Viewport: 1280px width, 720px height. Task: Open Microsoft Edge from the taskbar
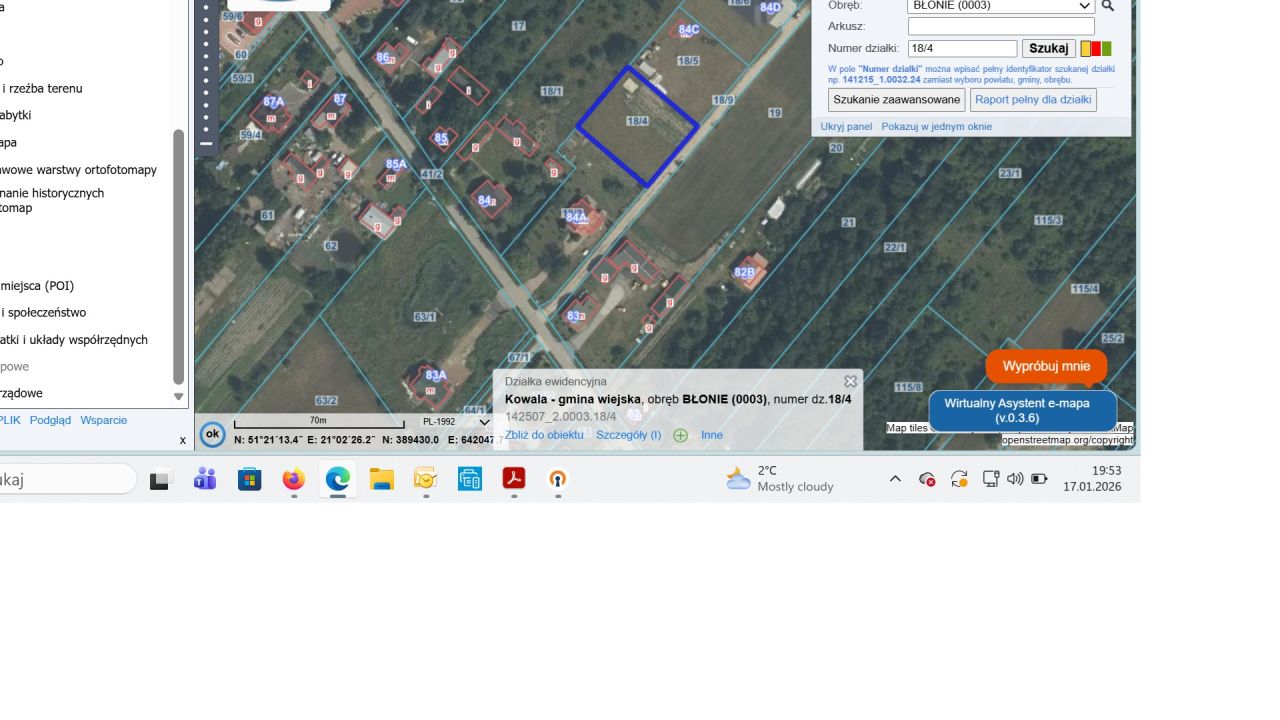[x=338, y=480]
